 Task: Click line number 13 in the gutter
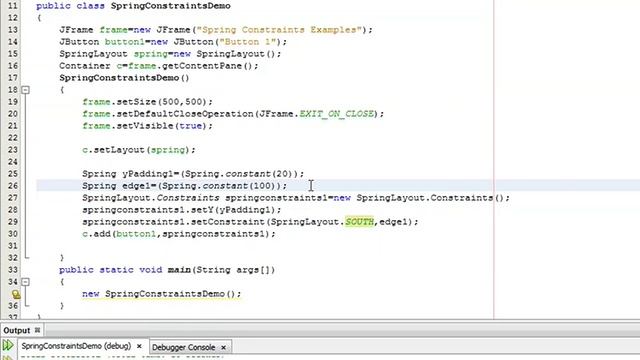[x=13, y=30]
